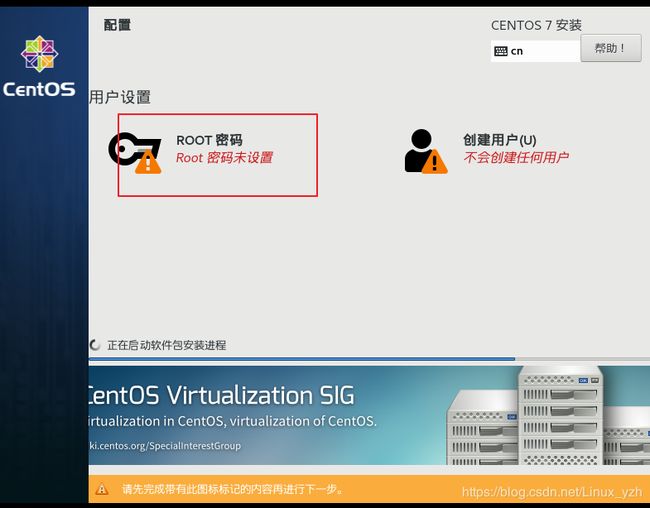
Task: Select the ROOT 密码 heading
Action: click(x=209, y=140)
